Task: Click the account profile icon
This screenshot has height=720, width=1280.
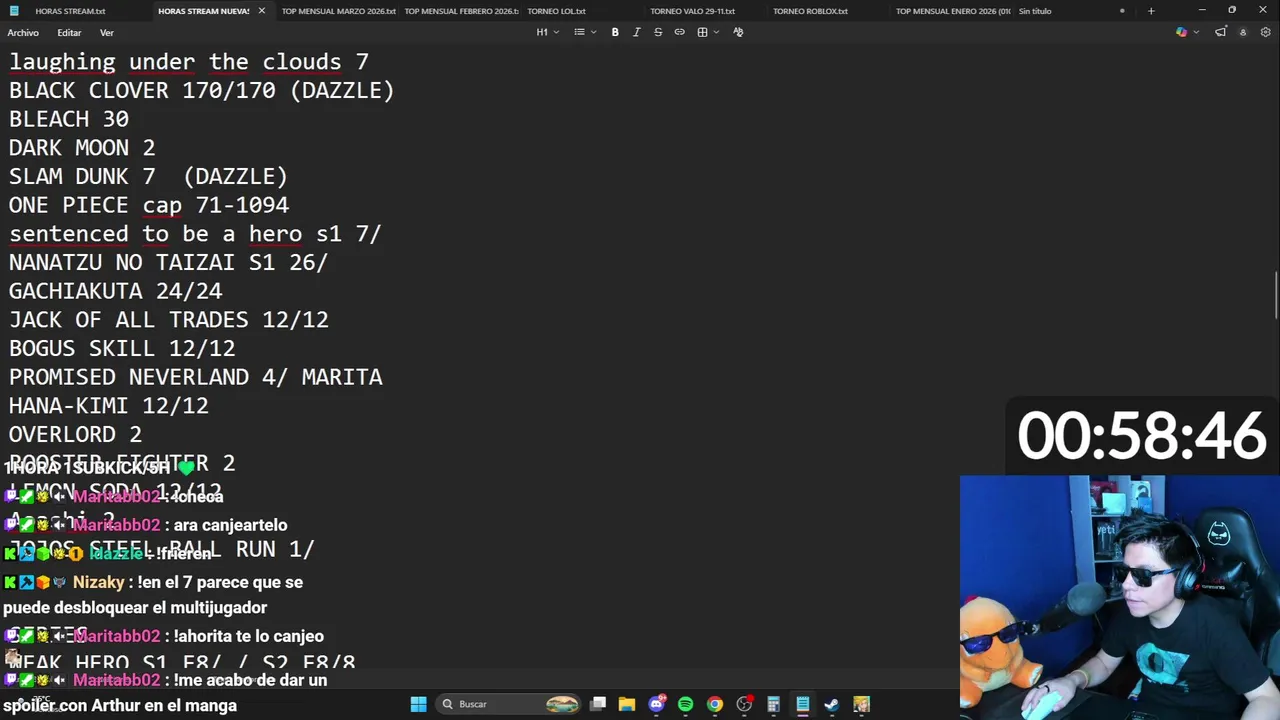Action: pos(1243,32)
